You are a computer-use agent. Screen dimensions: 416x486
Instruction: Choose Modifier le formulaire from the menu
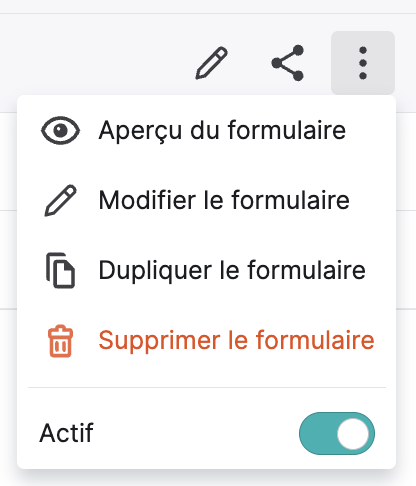click(207, 200)
